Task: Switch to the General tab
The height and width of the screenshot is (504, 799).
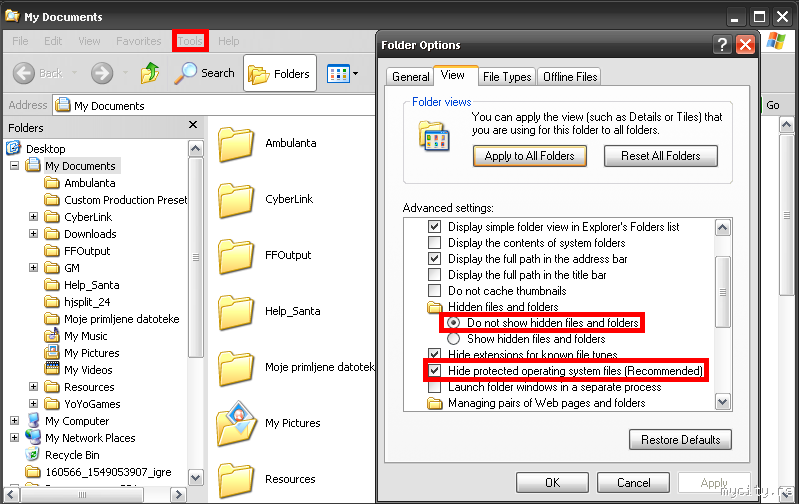Action: (x=410, y=76)
